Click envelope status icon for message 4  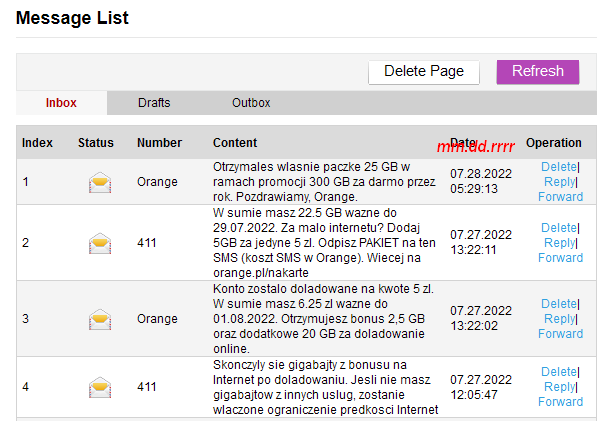coord(100,387)
